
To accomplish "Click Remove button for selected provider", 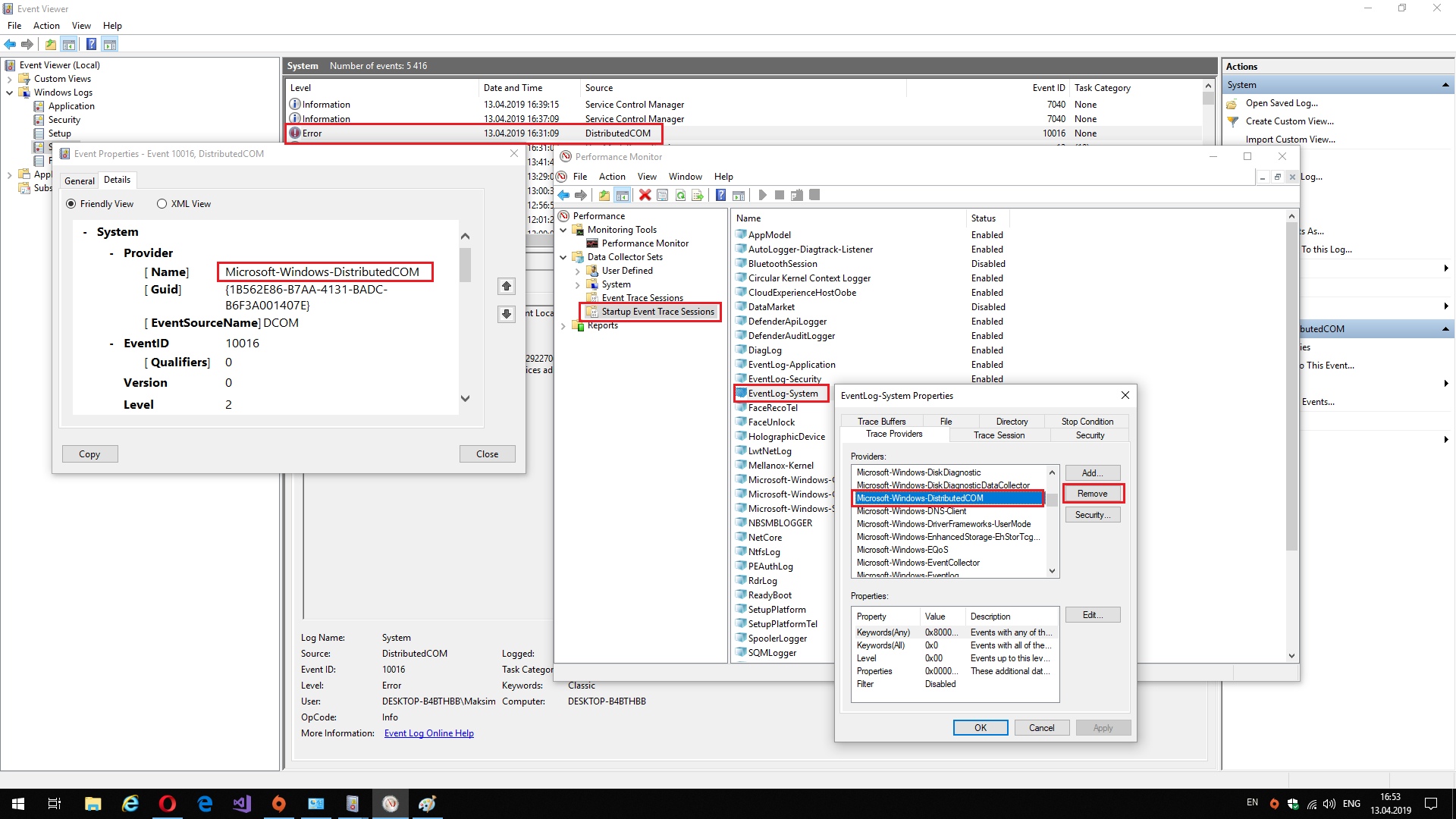I will pos(1092,494).
